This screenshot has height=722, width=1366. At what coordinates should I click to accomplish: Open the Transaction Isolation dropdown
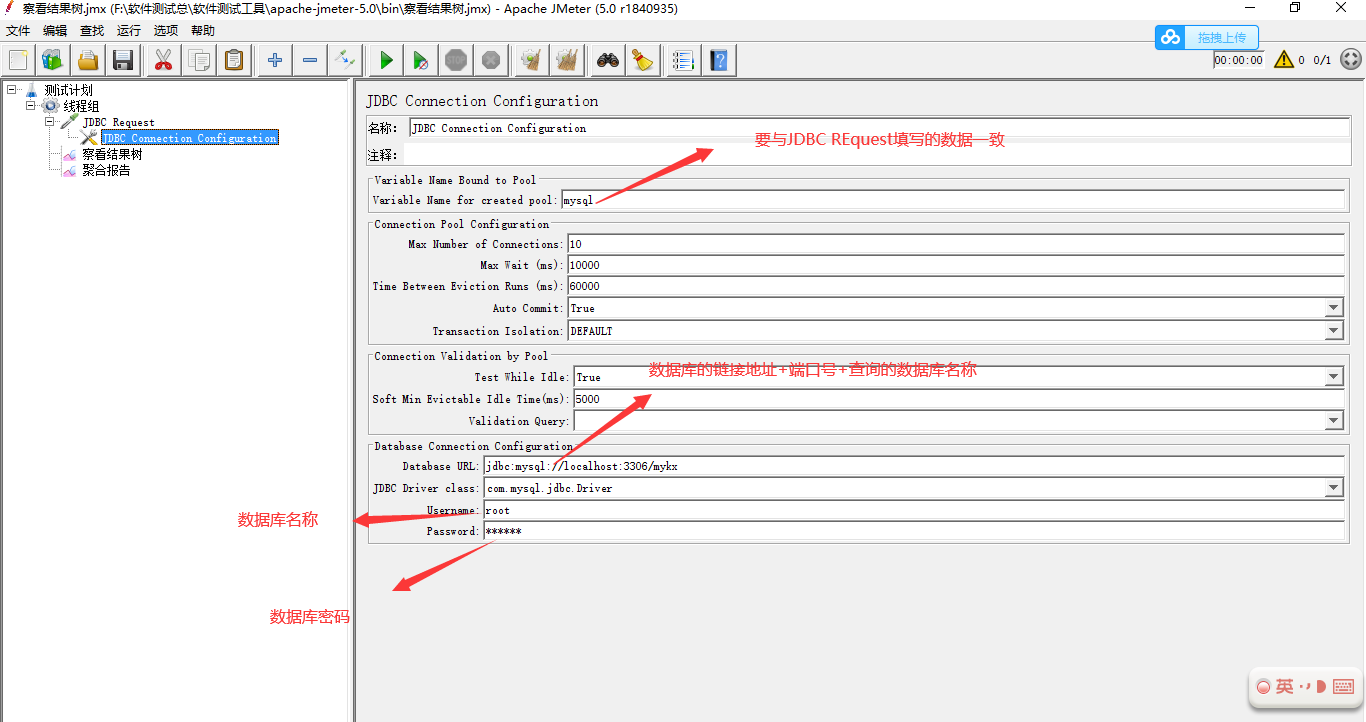point(1334,330)
